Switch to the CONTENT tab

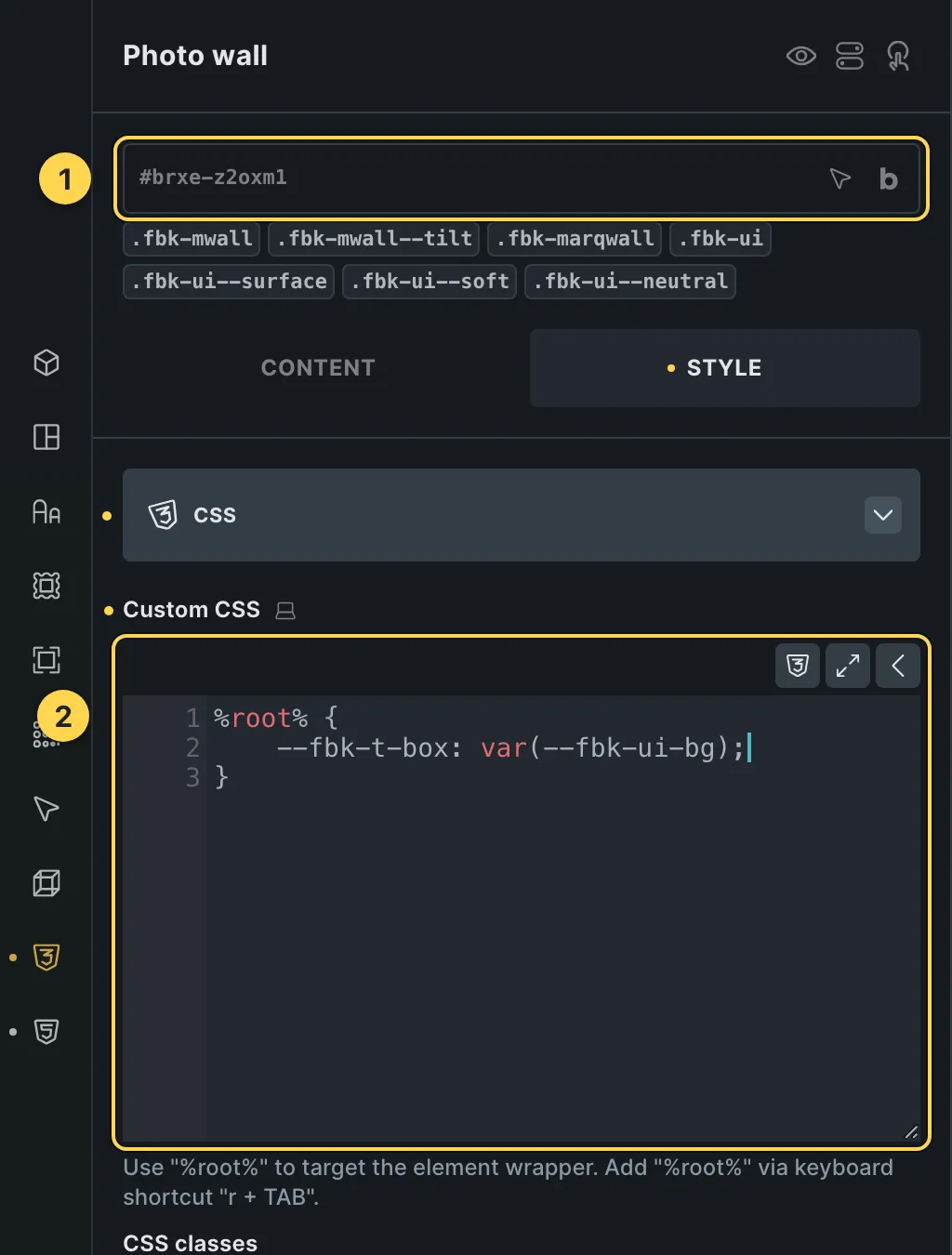318,368
